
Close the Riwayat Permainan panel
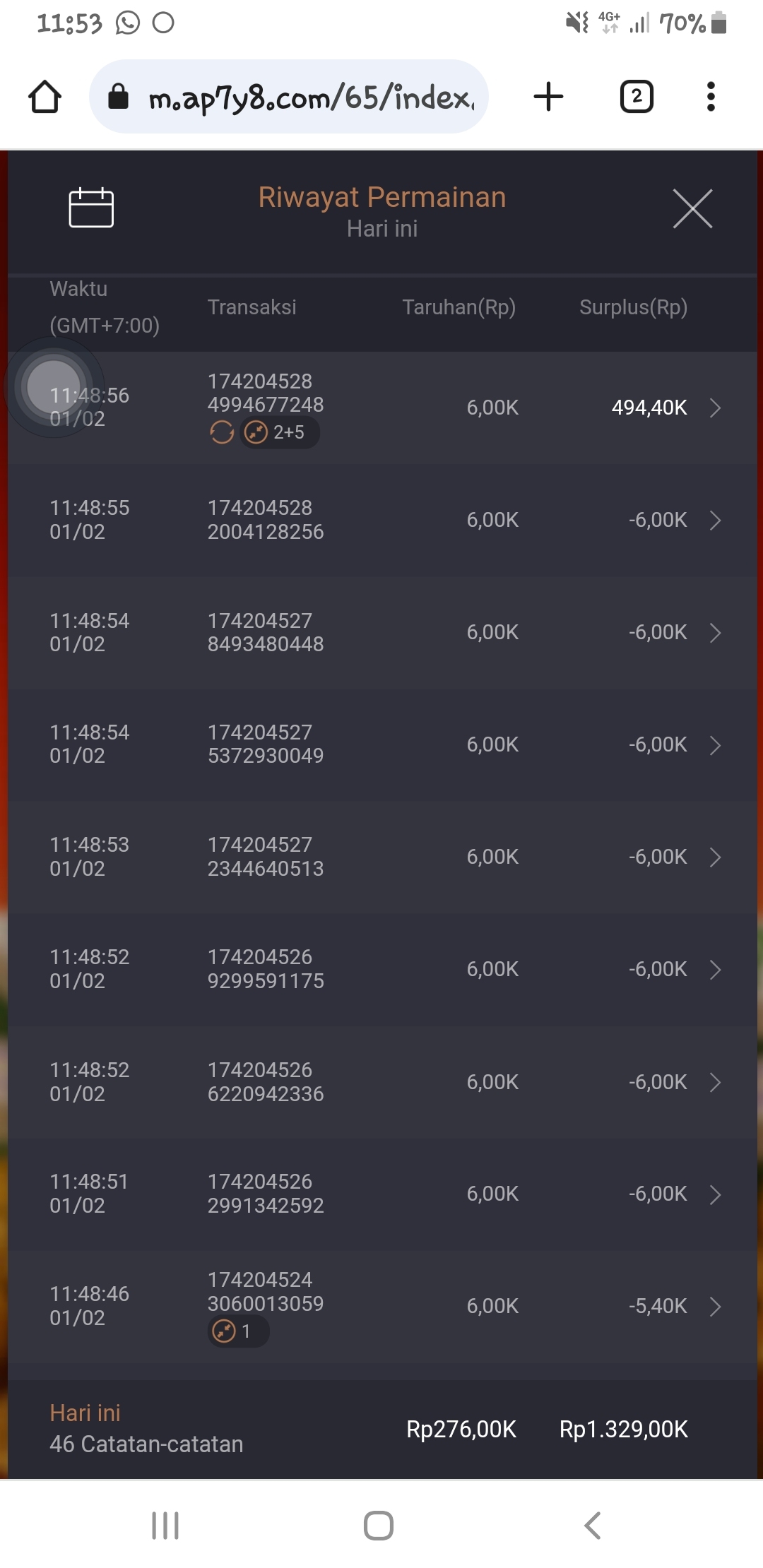[x=692, y=208]
